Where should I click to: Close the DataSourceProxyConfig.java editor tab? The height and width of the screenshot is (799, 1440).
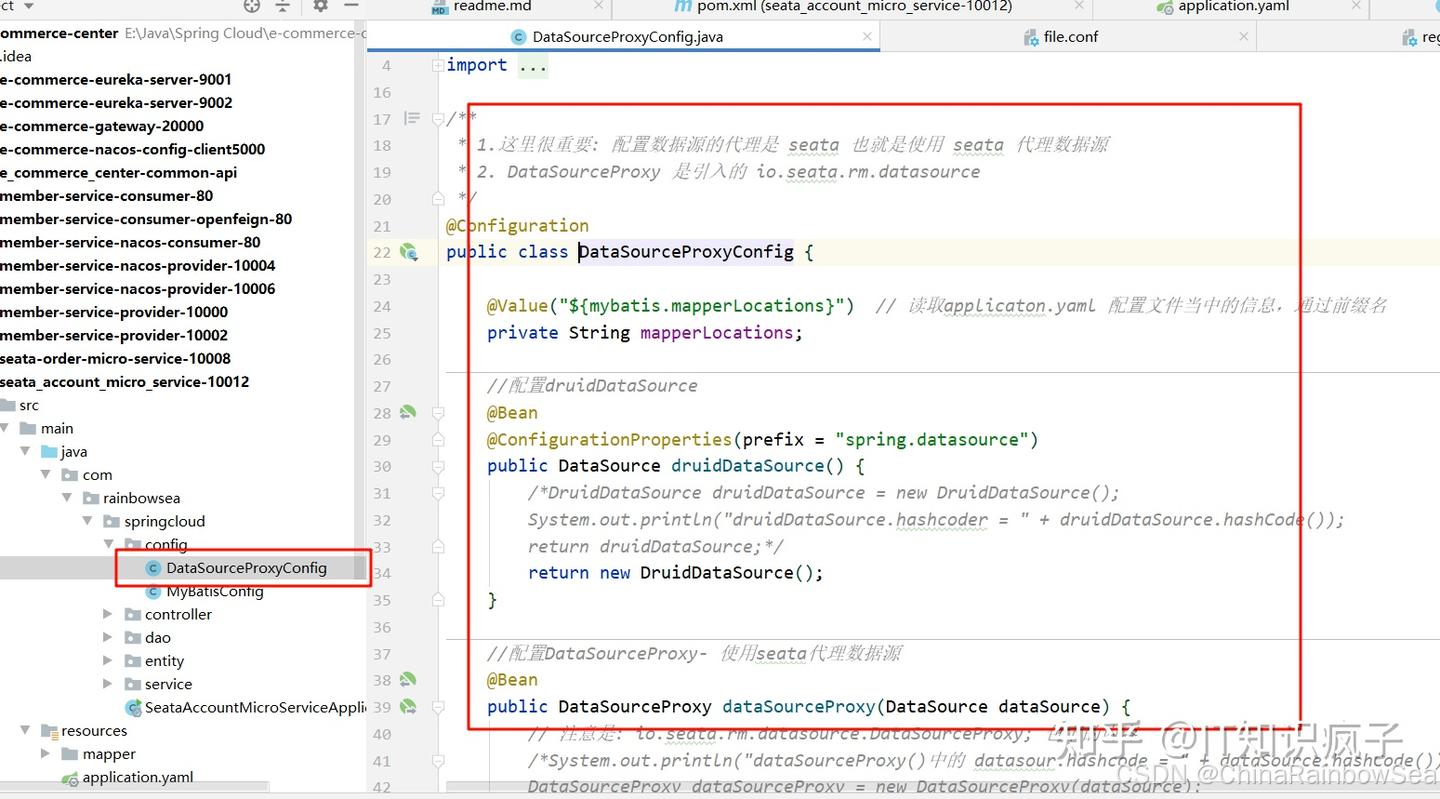tap(866, 36)
